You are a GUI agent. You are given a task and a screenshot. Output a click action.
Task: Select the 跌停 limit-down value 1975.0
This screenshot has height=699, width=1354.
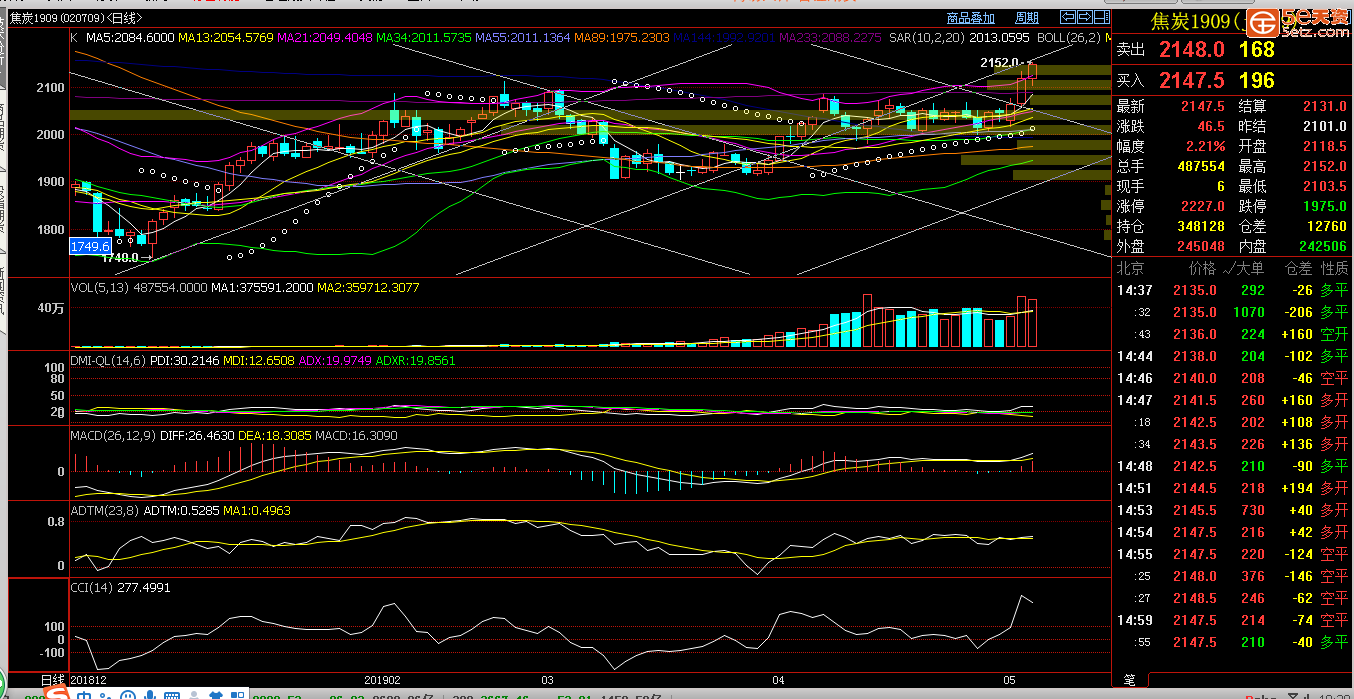pyautogui.click(x=1324, y=206)
